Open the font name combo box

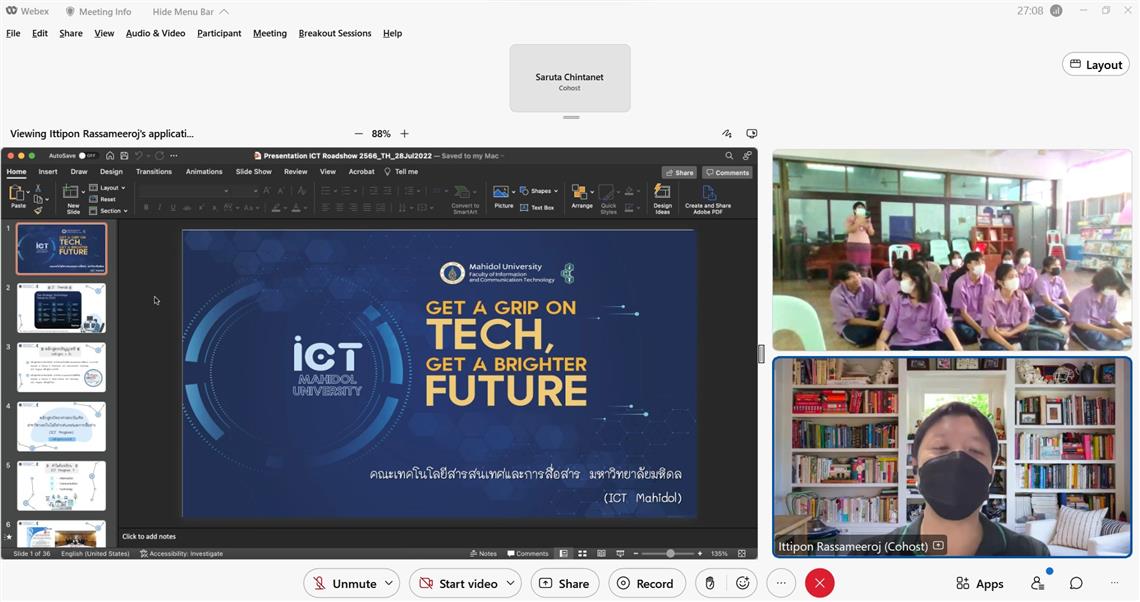(185, 190)
